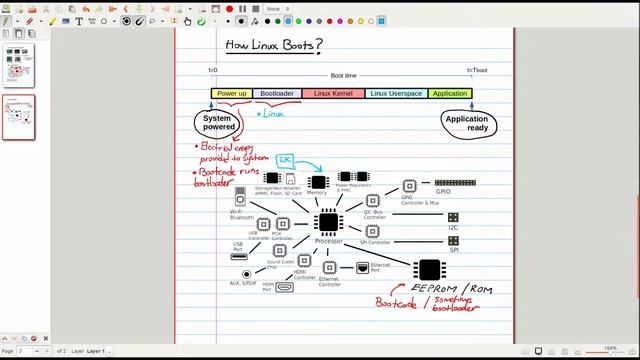
Task: Create a new document
Action: tap(19, 9)
